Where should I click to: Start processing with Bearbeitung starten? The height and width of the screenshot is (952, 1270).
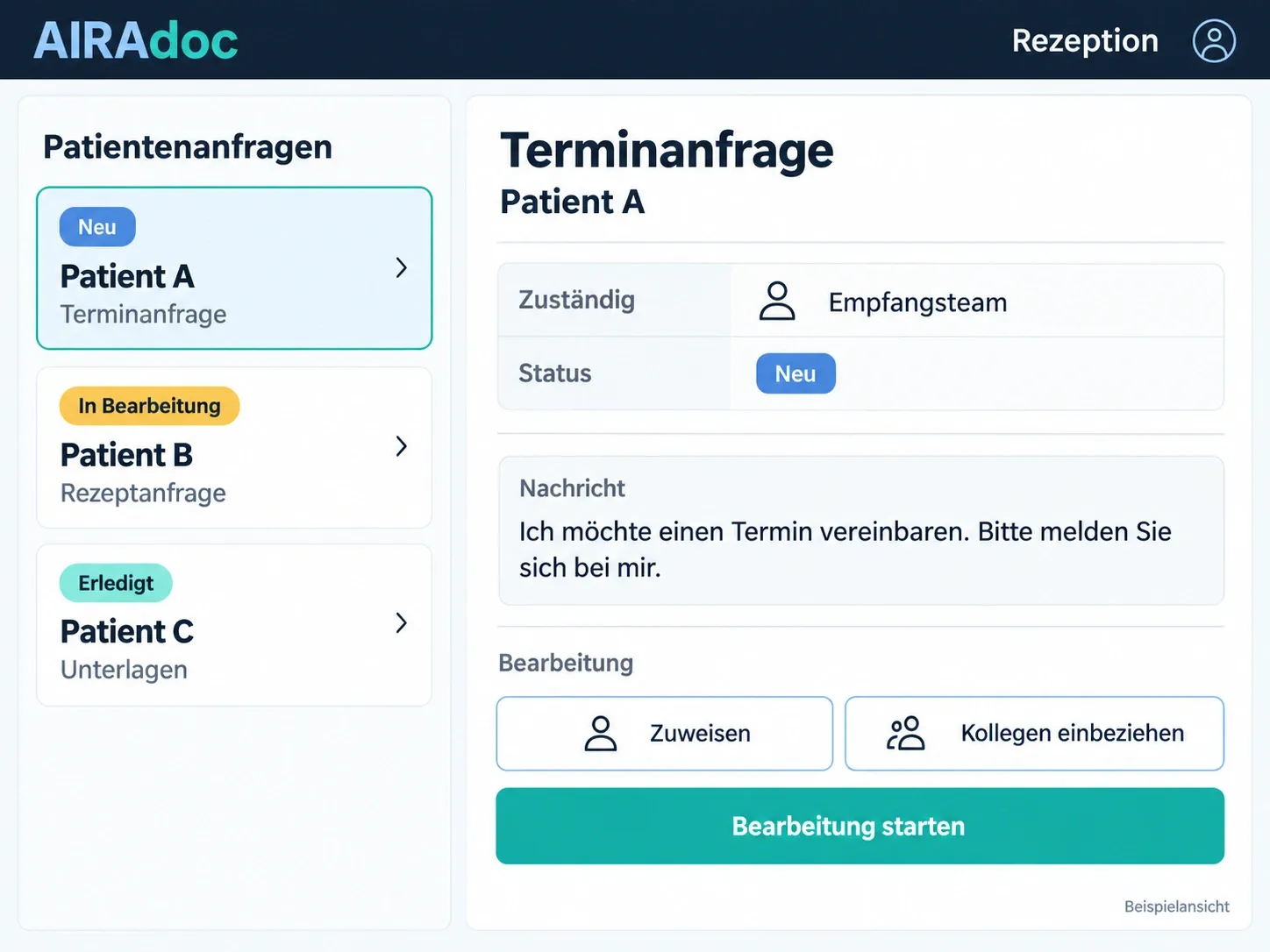pyautogui.click(x=860, y=826)
